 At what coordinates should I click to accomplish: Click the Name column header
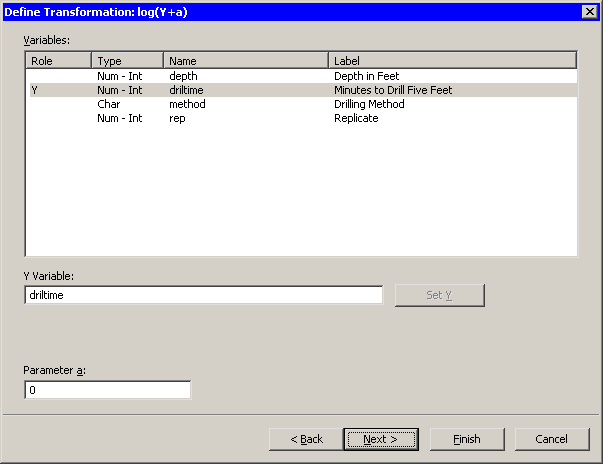[245, 61]
